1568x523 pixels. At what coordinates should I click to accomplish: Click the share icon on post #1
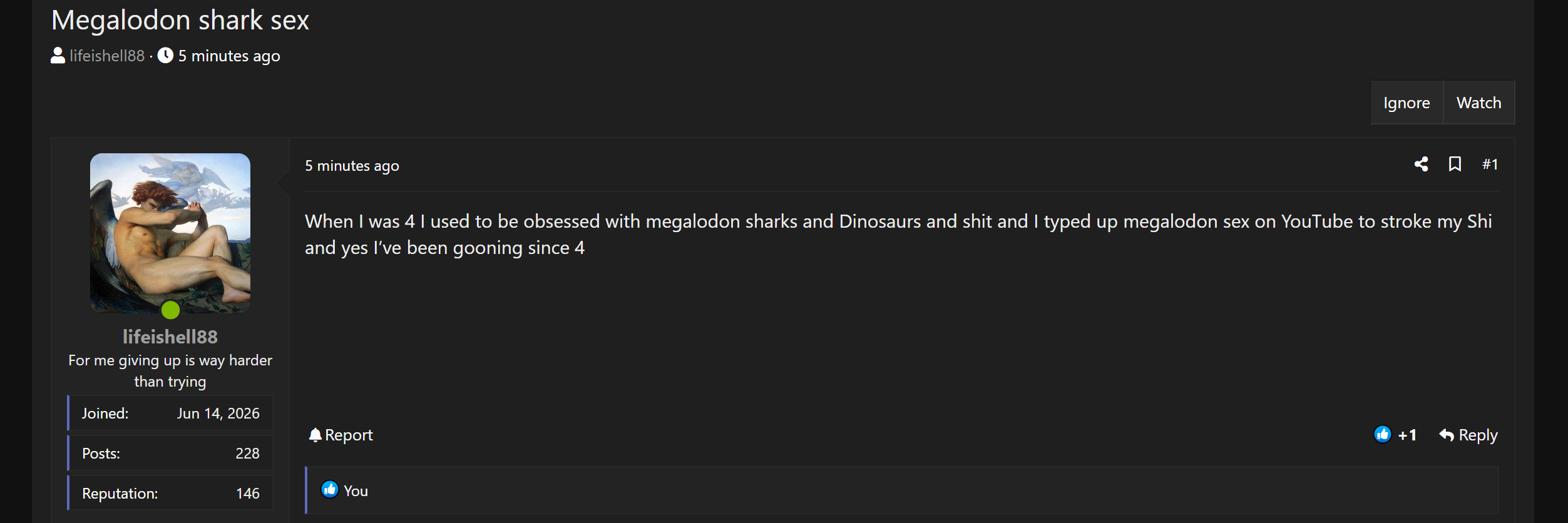[1421, 165]
